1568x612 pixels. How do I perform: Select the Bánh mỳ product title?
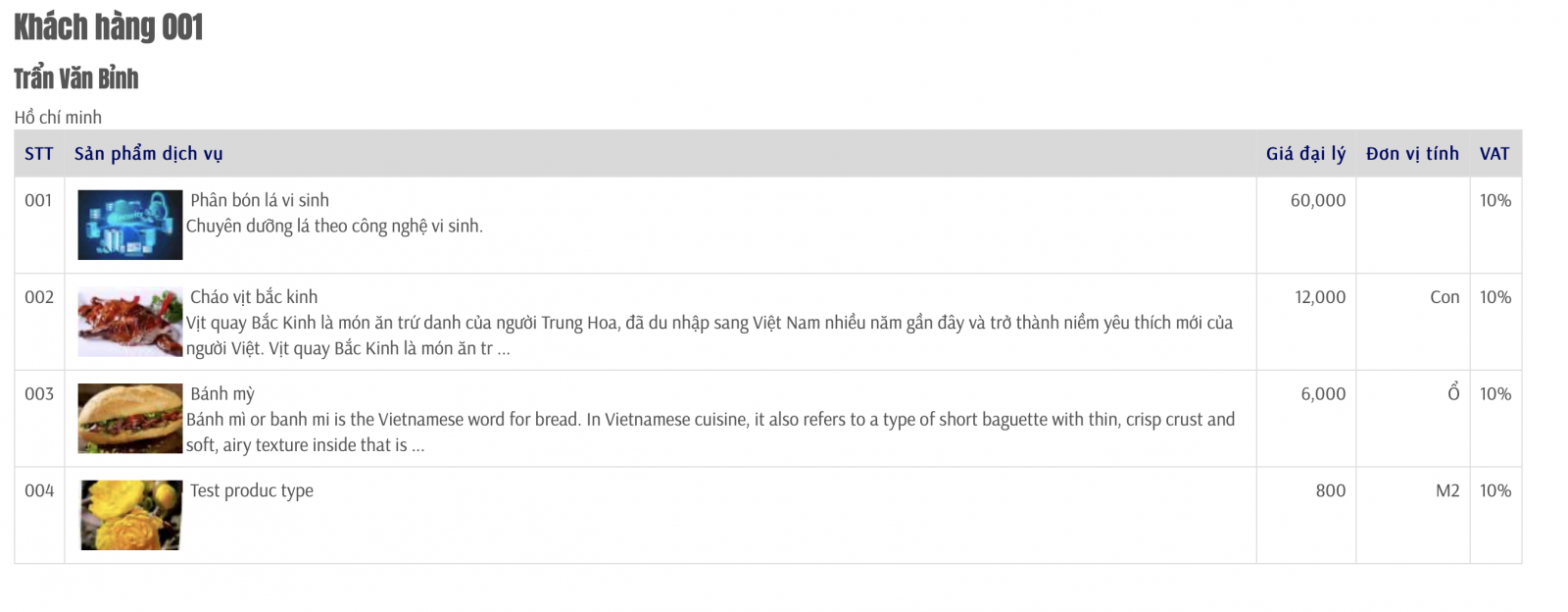coord(222,394)
